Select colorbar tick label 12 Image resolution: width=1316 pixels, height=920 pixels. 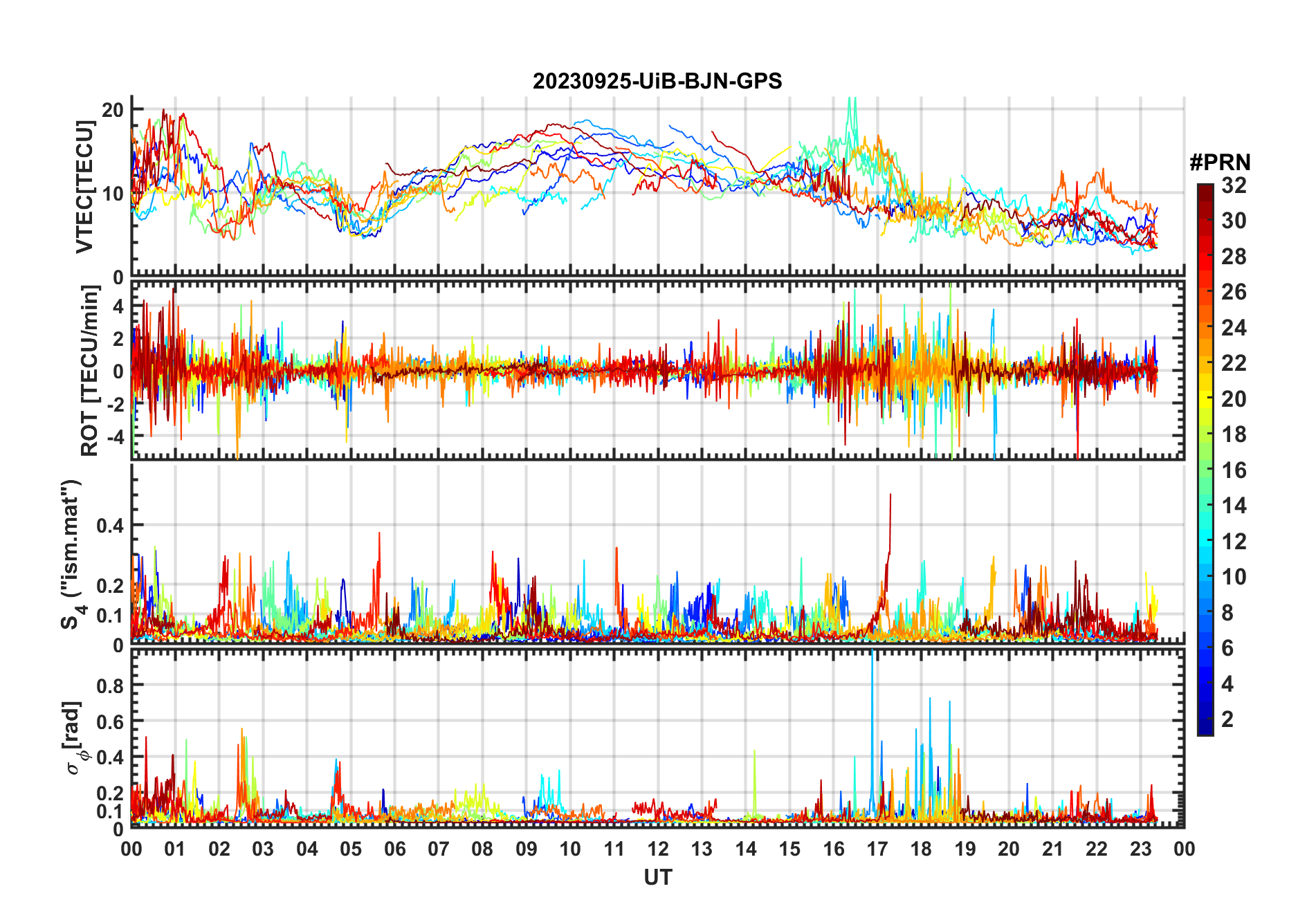point(1234,542)
